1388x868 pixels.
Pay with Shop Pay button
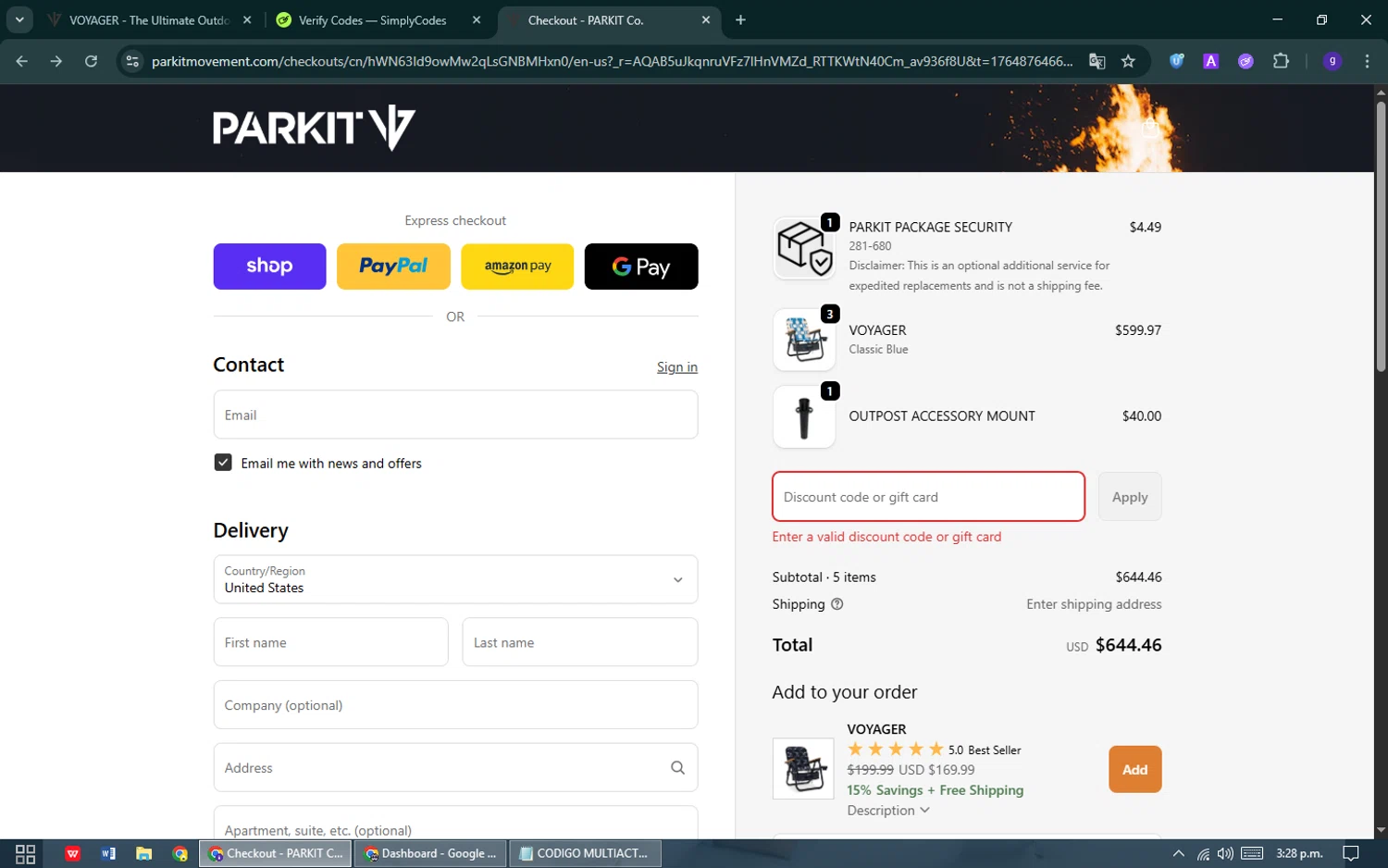(x=269, y=267)
